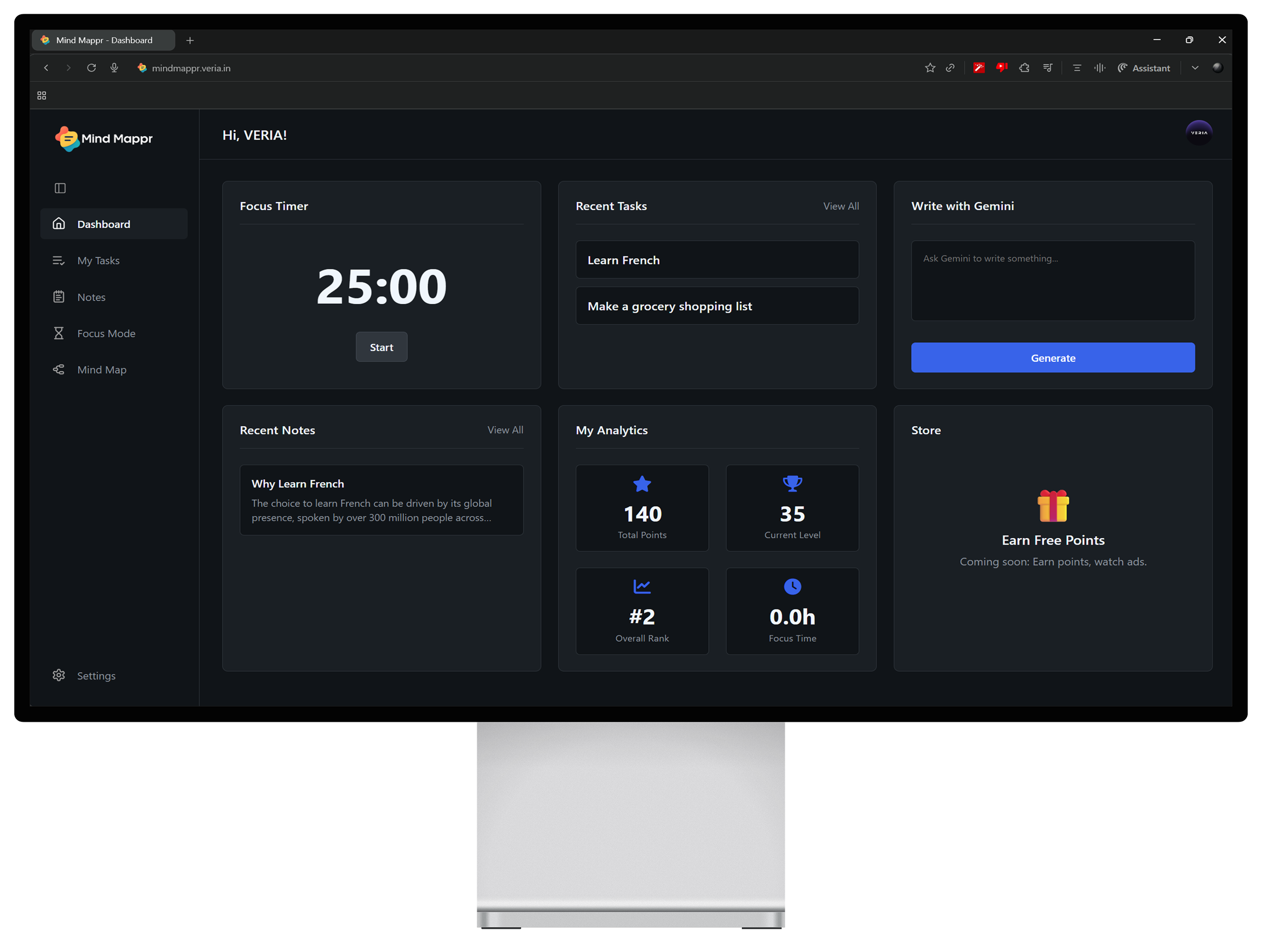Open Focus Mode hourglass item
The image size is (1262, 952).
(x=106, y=334)
